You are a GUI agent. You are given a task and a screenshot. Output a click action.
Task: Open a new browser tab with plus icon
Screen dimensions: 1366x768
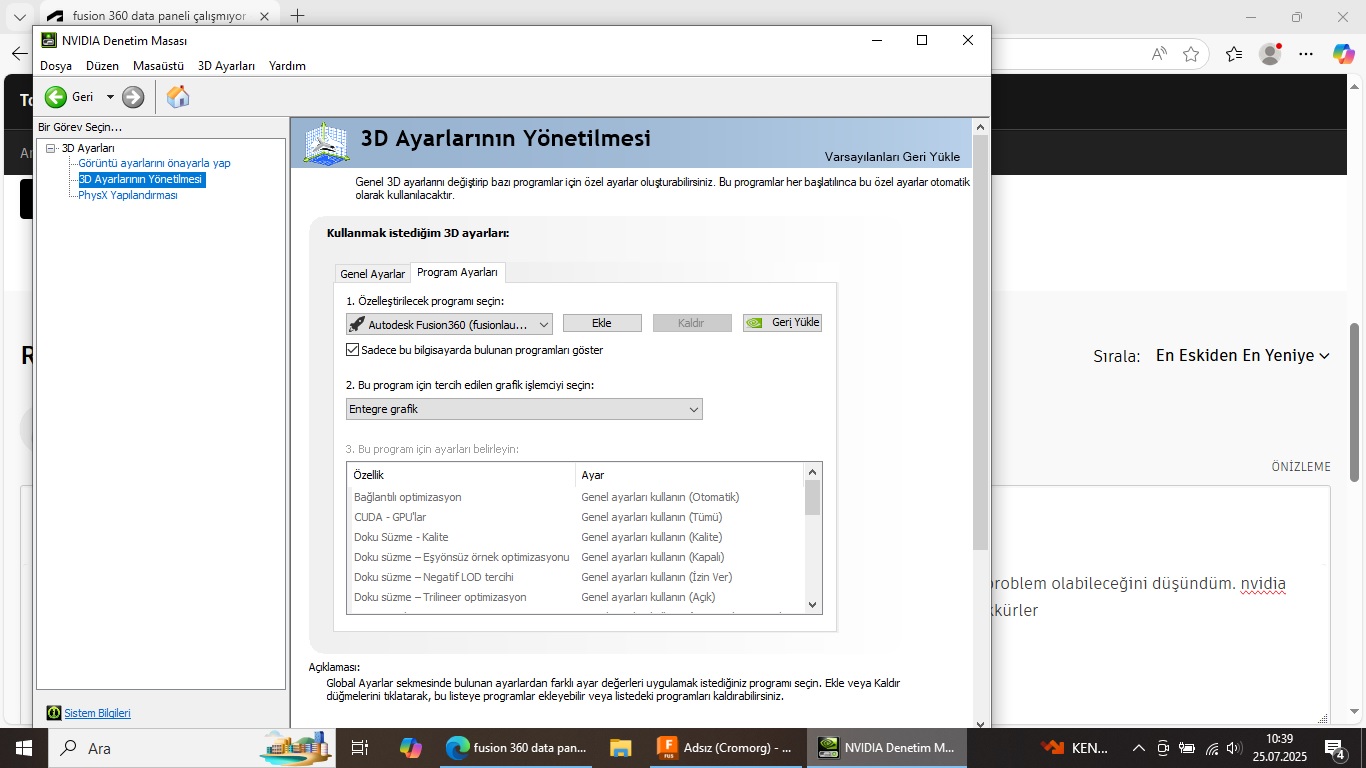(x=297, y=16)
